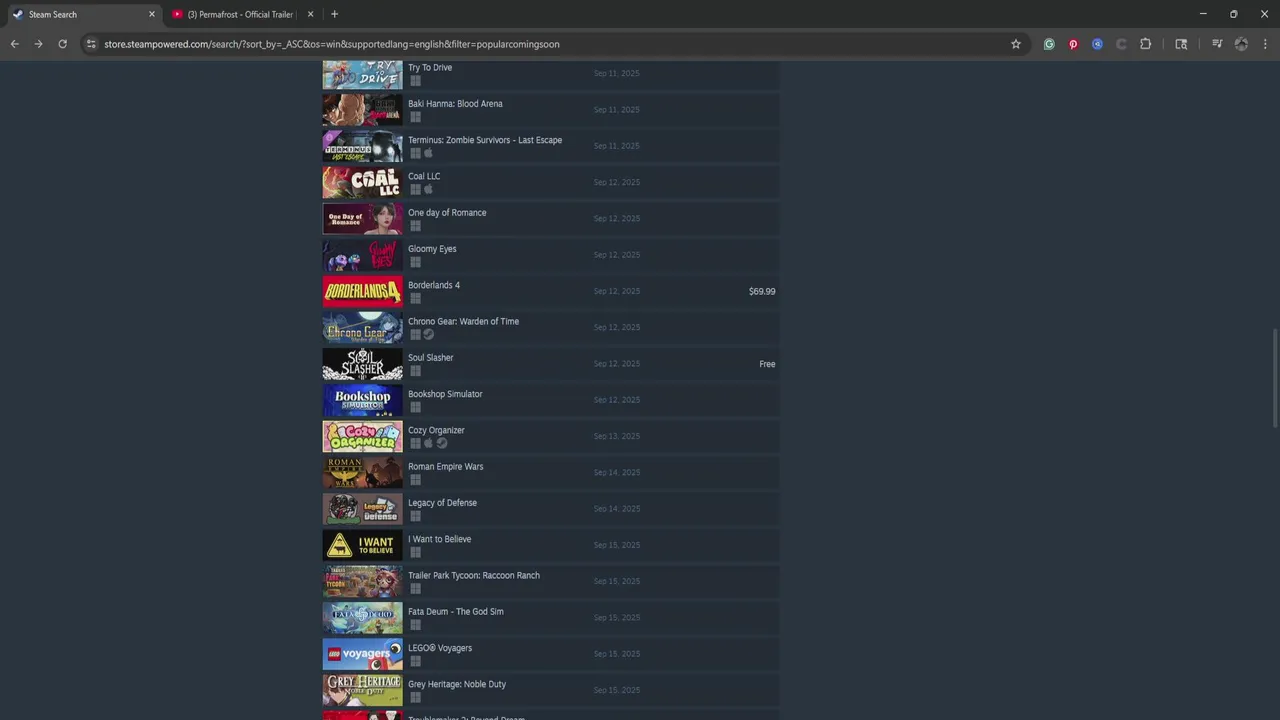1280x720 pixels.
Task: Open the Extensions puzzle-piece menu
Action: pyautogui.click(x=1146, y=44)
